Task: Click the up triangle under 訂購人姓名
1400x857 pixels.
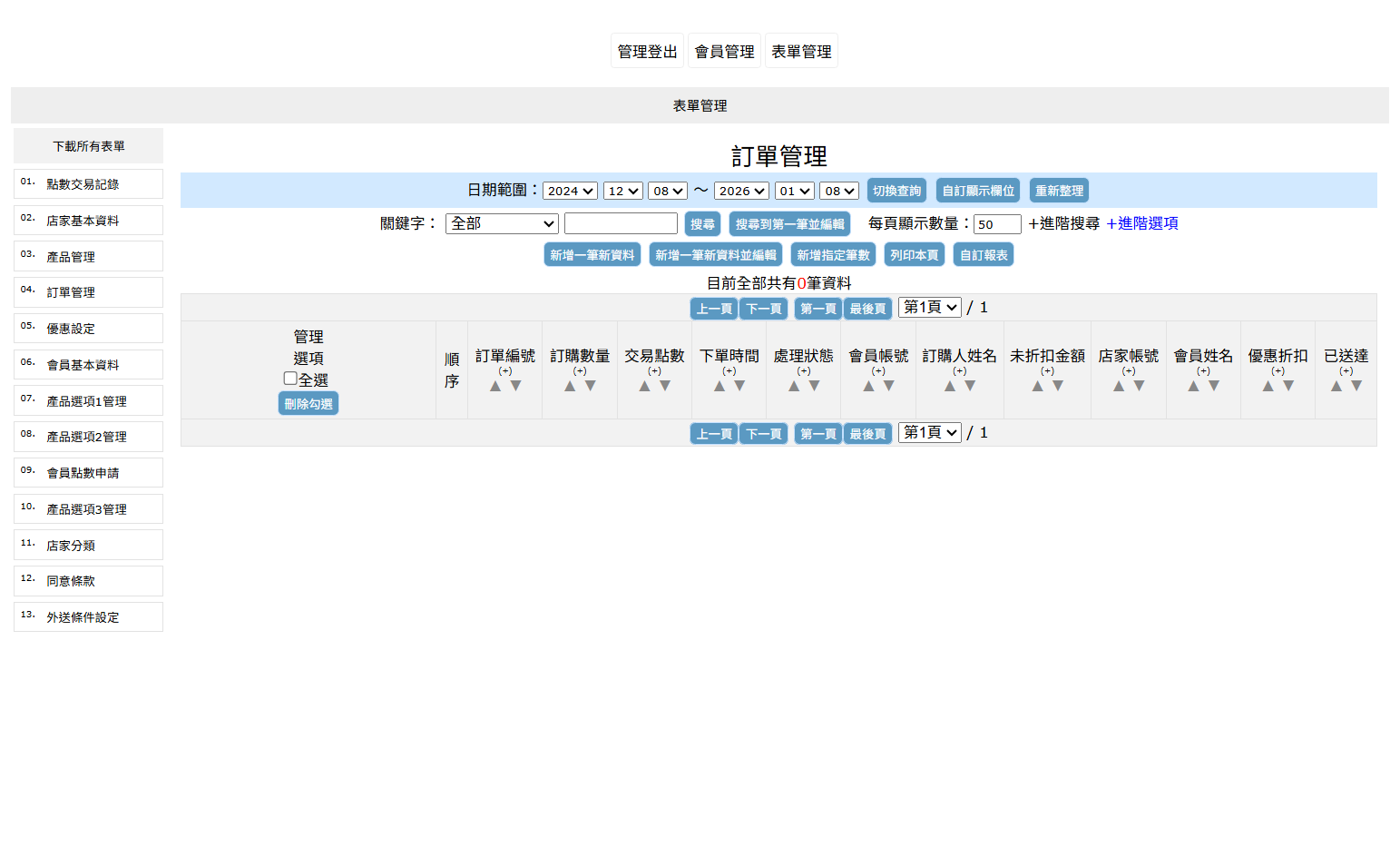Action: (x=950, y=386)
